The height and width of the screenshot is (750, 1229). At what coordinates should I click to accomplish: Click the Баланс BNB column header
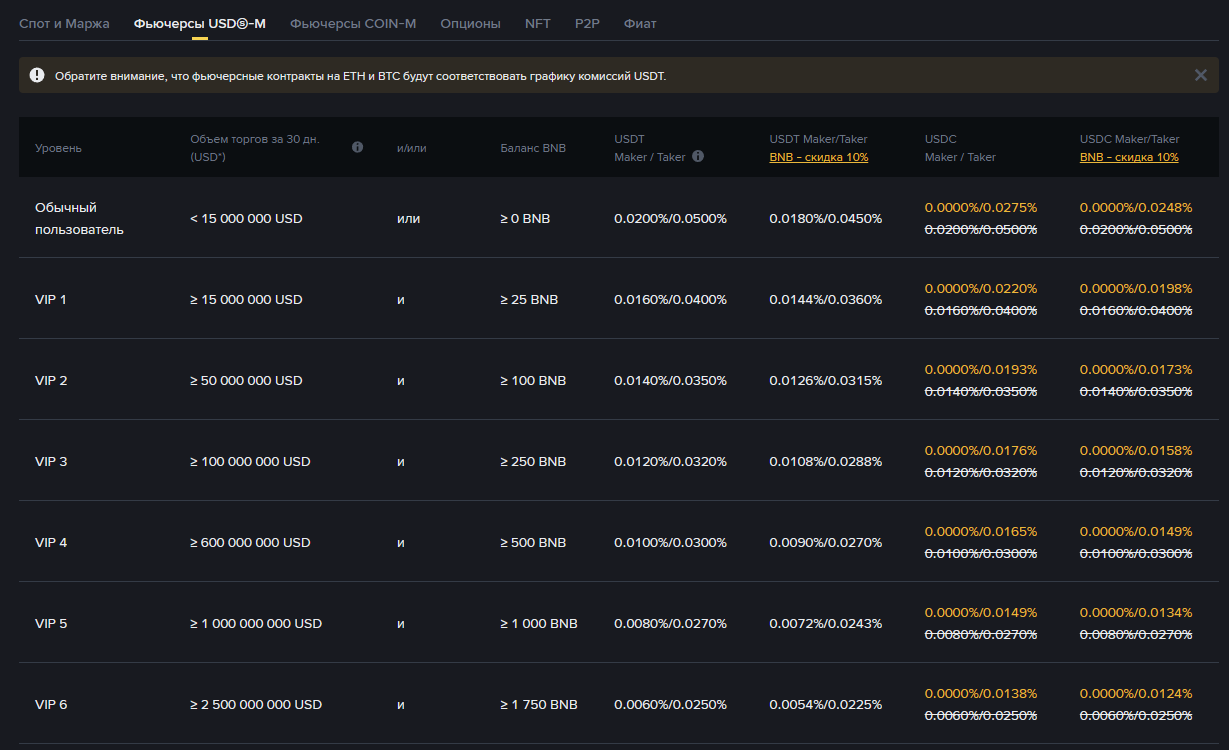pyautogui.click(x=533, y=148)
